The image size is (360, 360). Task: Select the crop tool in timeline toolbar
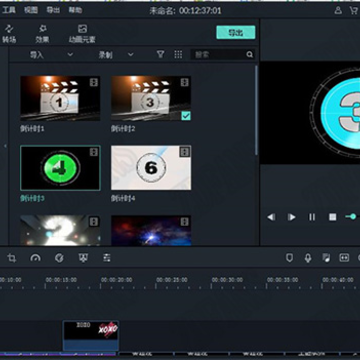12,258
